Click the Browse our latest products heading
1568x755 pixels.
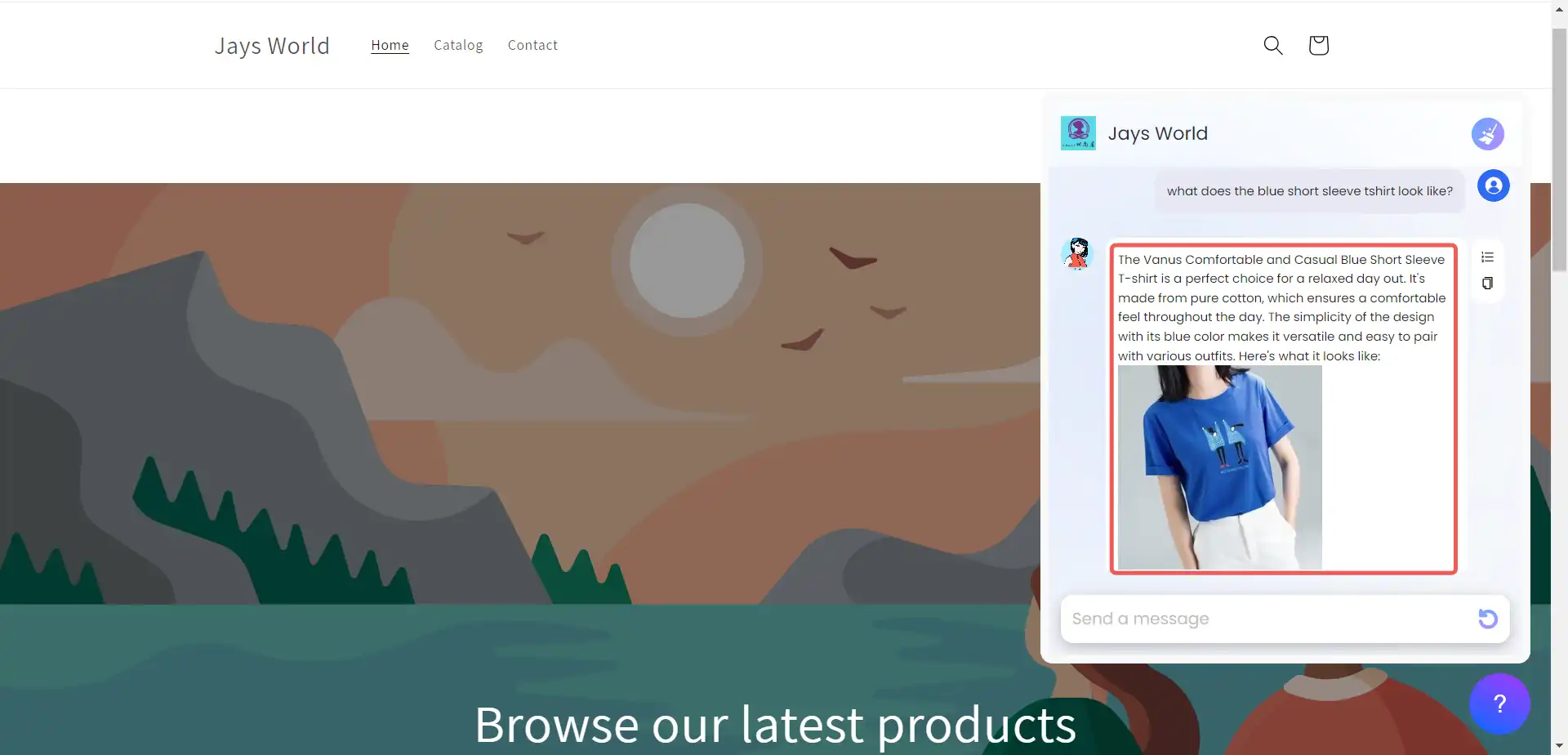tap(775, 725)
